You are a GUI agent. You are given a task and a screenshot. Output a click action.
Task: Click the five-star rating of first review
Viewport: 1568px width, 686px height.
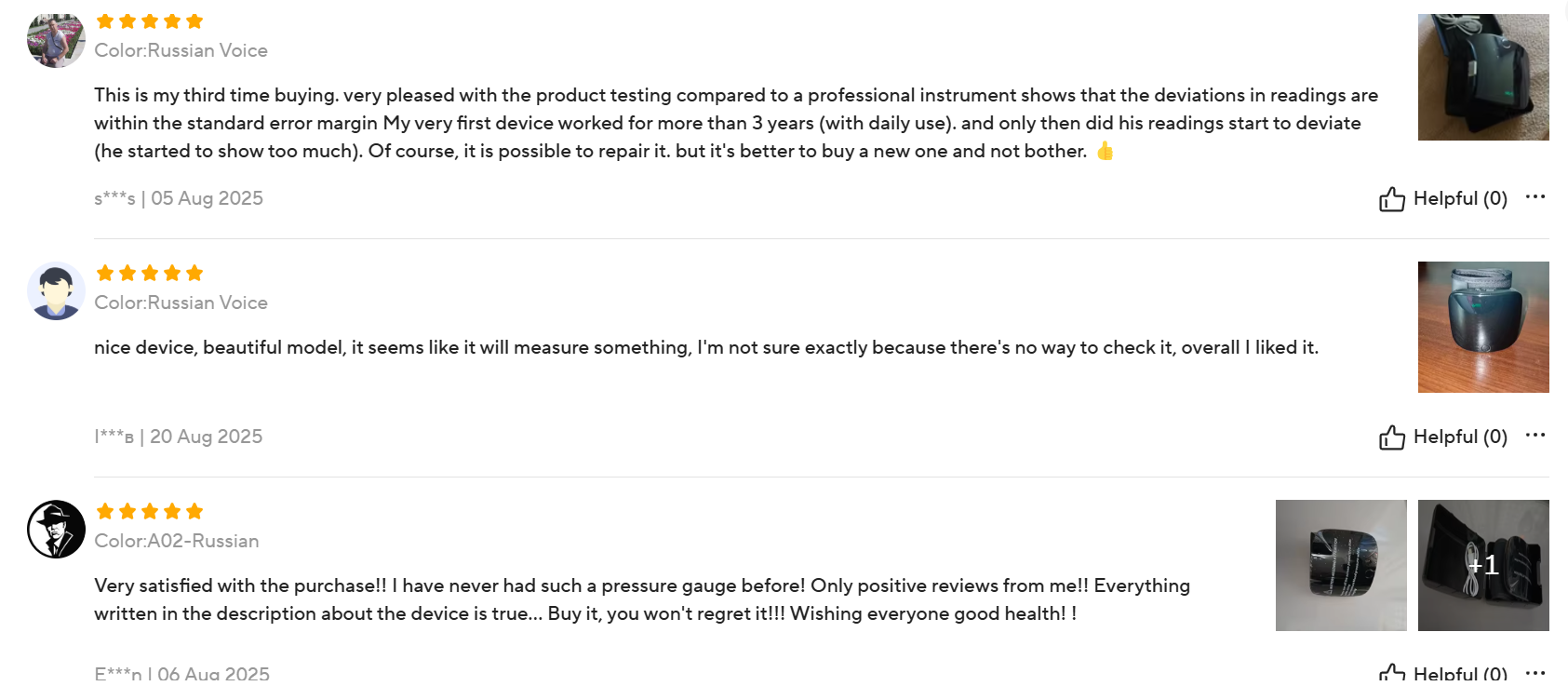pyautogui.click(x=150, y=21)
